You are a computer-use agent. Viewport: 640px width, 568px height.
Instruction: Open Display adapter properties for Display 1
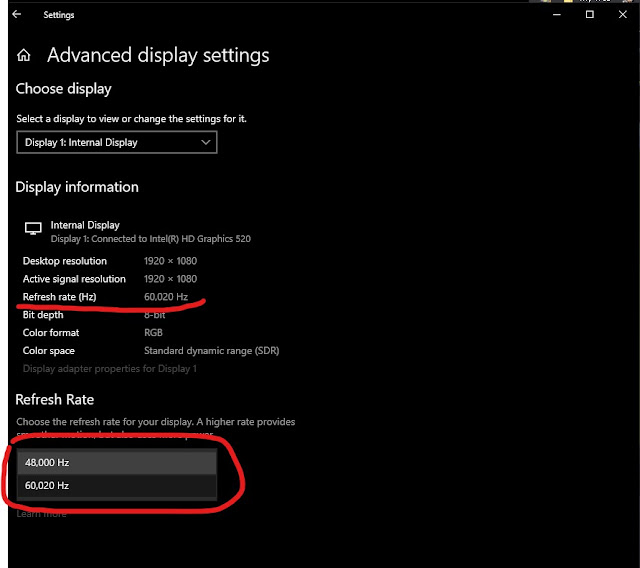(109, 369)
